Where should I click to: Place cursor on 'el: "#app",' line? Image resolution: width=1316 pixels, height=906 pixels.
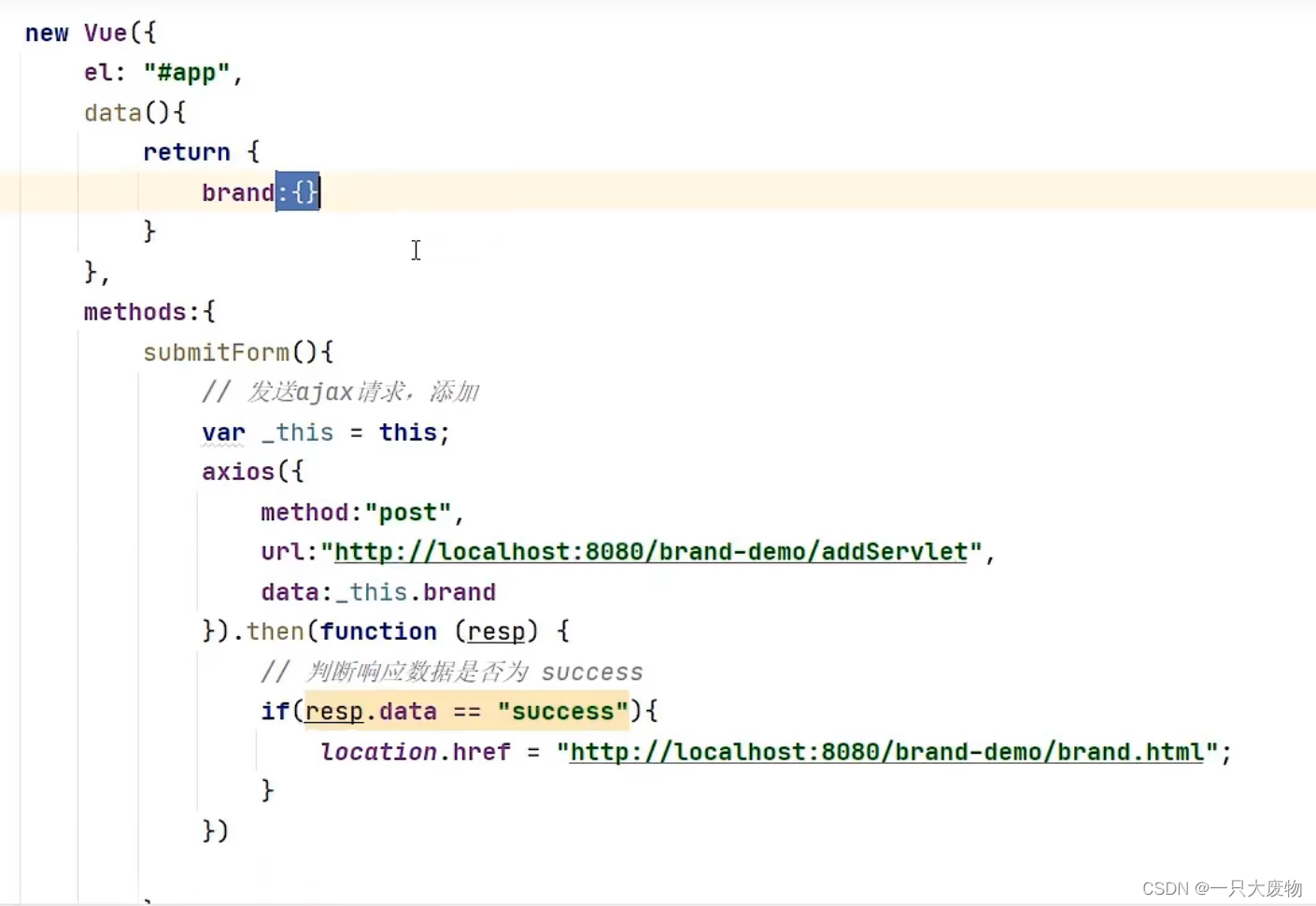tap(163, 73)
